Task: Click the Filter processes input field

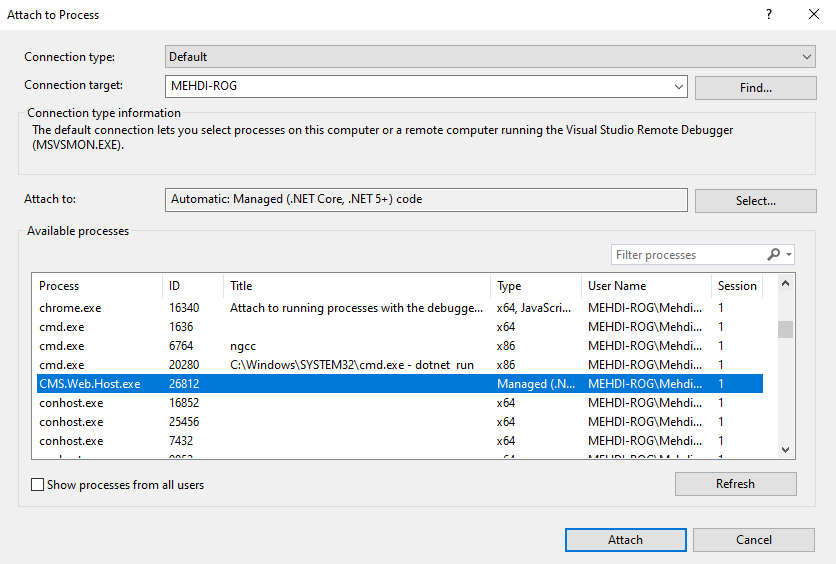Action: pos(686,255)
